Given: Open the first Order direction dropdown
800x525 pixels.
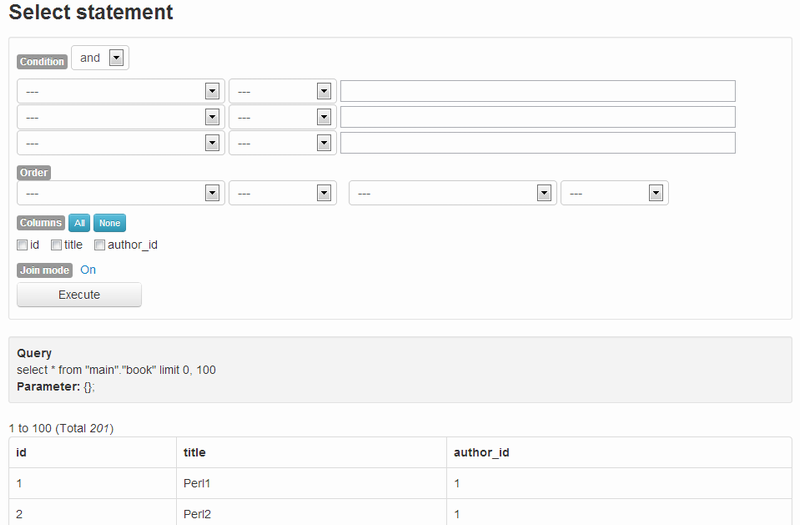Looking at the screenshot, I should pyautogui.click(x=281, y=193).
